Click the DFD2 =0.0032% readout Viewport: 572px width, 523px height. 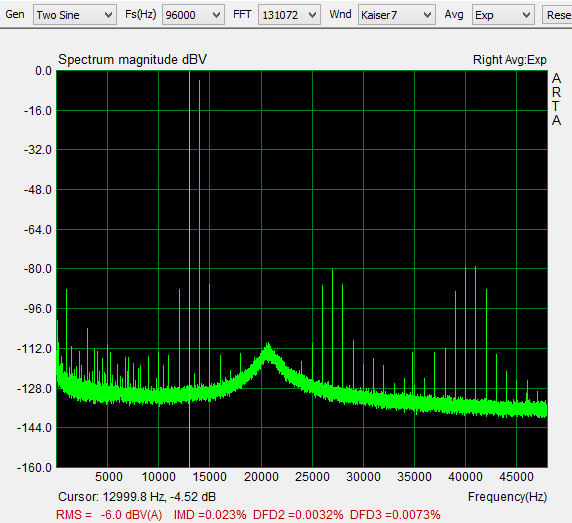click(298, 515)
